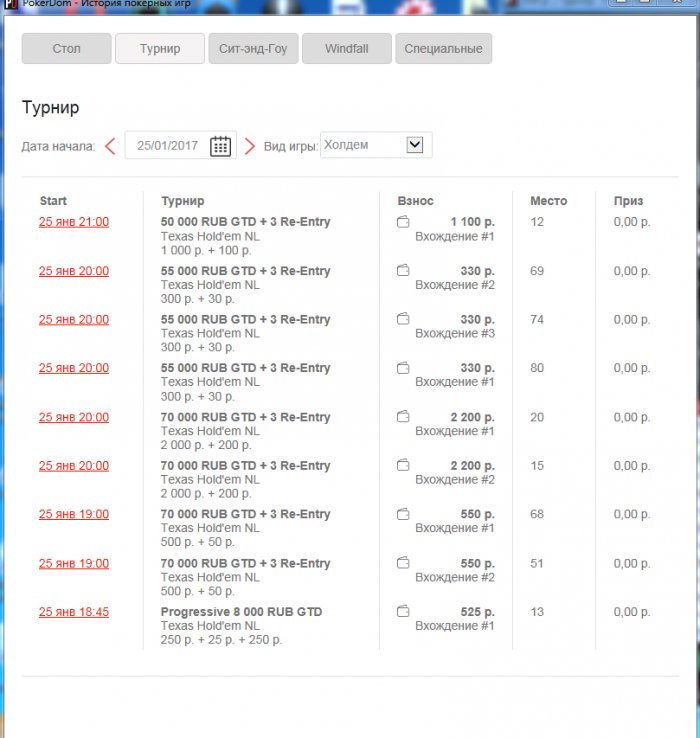
Task: Click the Вид игры label
Action: pyautogui.click(x=291, y=146)
